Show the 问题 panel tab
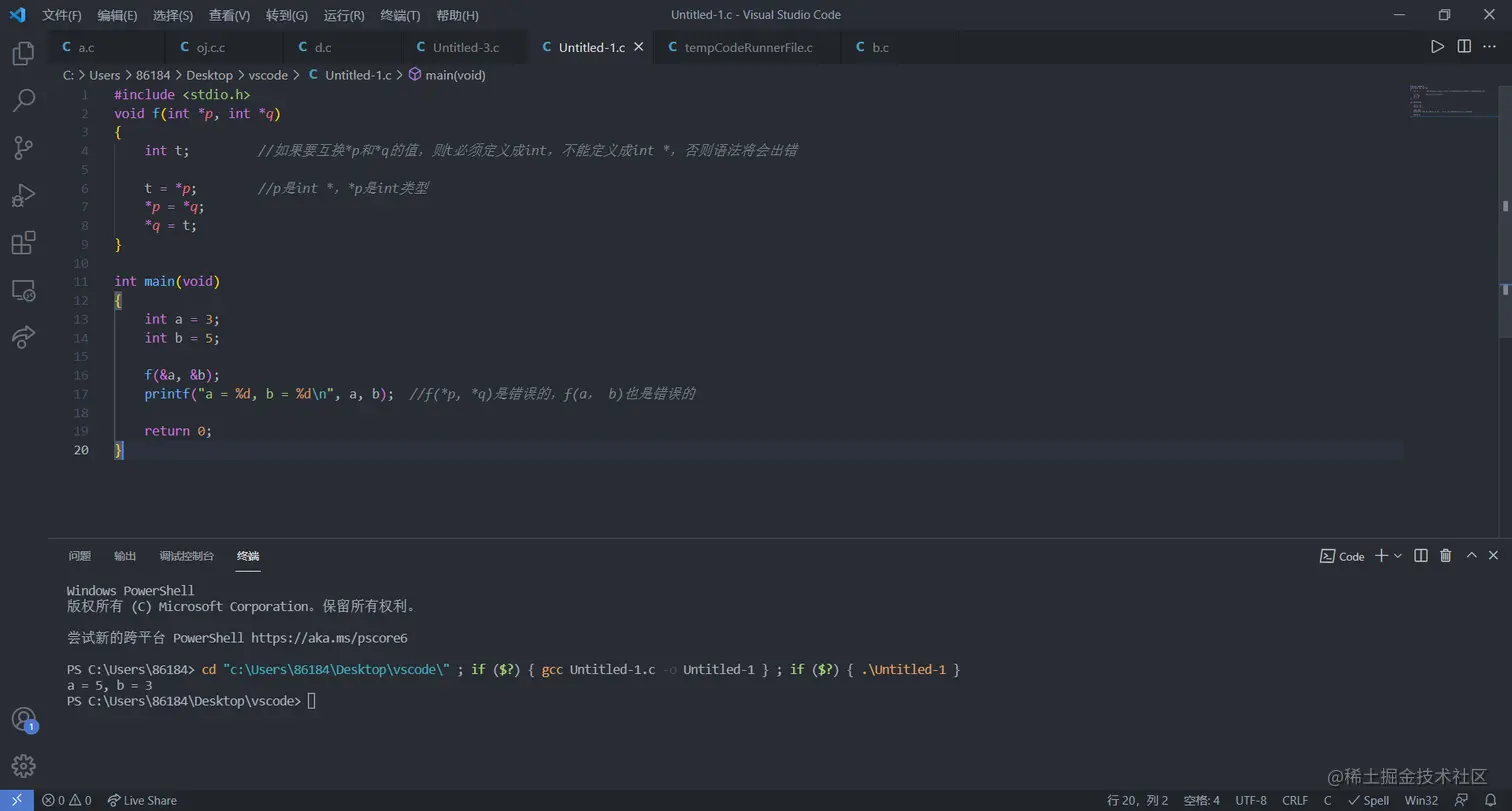The height and width of the screenshot is (811, 1512). pos(79,556)
